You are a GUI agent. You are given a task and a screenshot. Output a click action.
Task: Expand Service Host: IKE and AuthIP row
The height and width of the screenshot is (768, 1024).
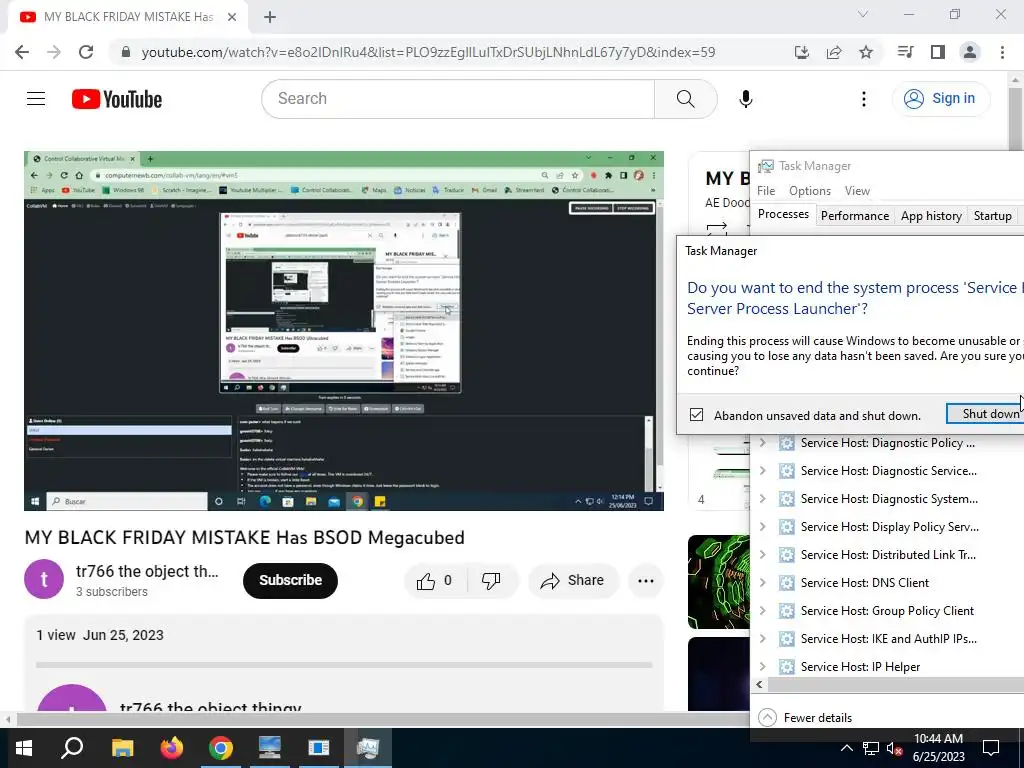click(x=762, y=639)
